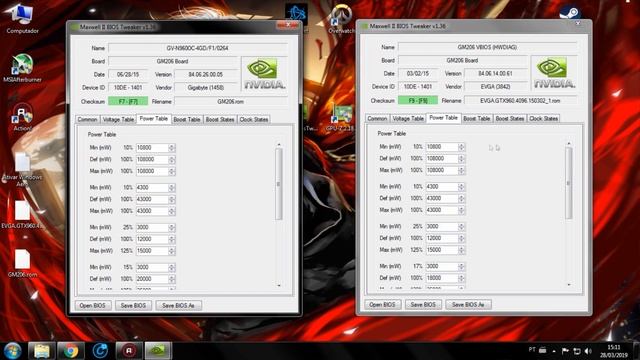This screenshot has height=360, width=640.
Task: Click the Min 4300 spinner in right window
Action: pyautogui.click(x=462, y=187)
